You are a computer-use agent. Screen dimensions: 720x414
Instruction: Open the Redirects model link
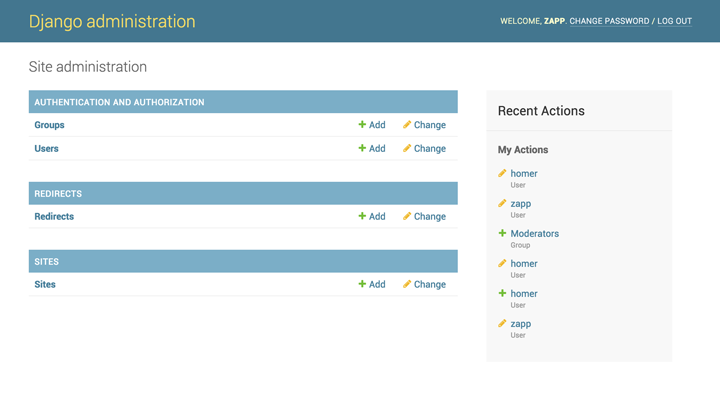point(54,216)
